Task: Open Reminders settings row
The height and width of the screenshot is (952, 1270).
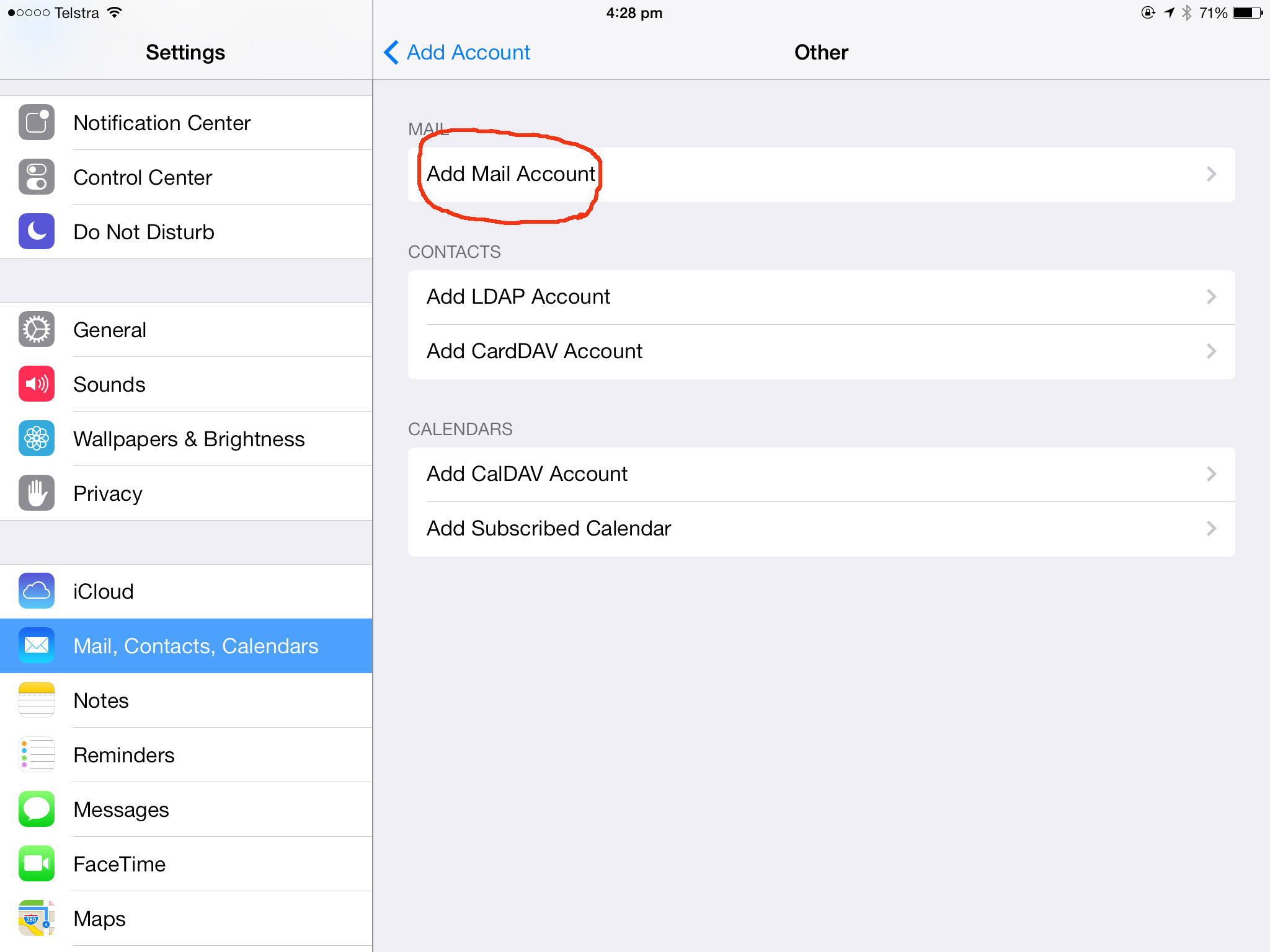Action: [x=186, y=755]
